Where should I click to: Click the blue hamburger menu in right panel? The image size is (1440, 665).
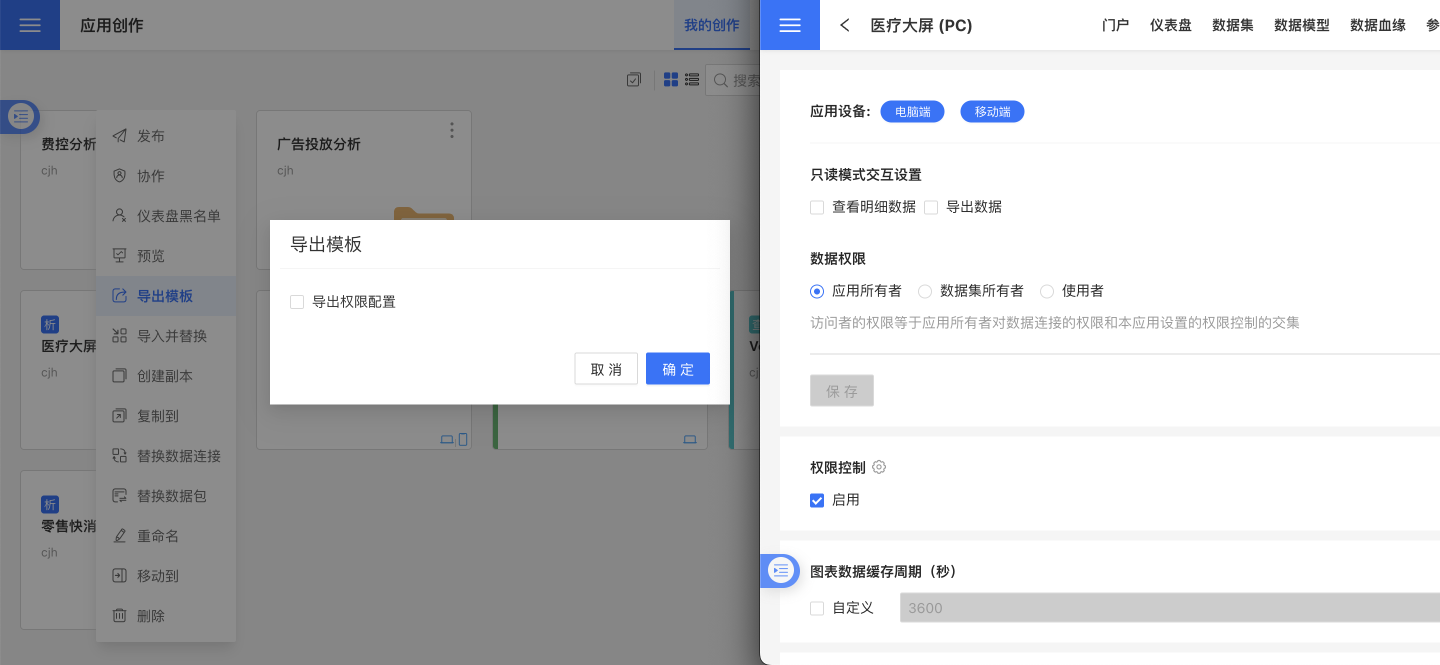(x=790, y=25)
